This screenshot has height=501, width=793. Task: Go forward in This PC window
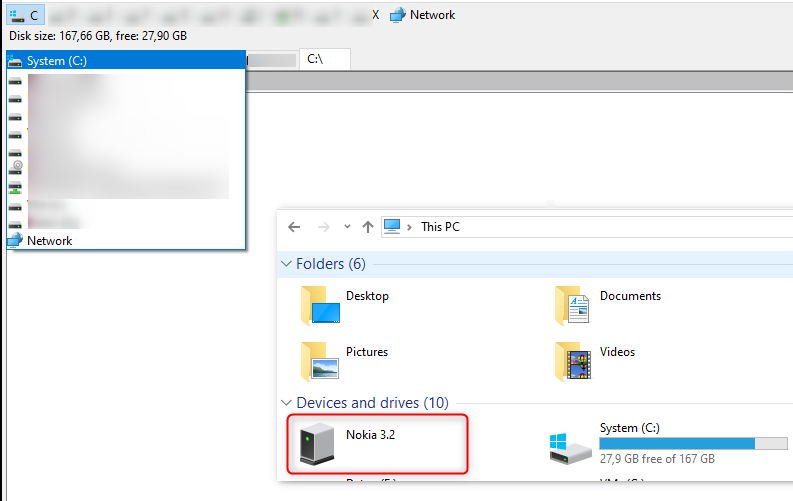324,227
